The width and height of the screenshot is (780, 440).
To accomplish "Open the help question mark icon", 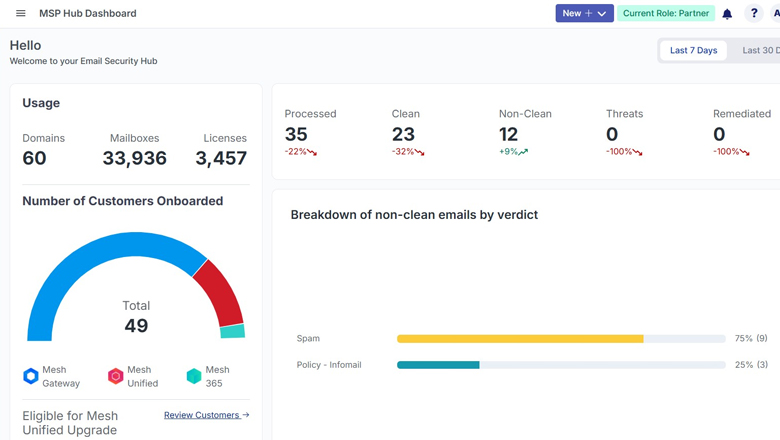I will click(x=754, y=14).
